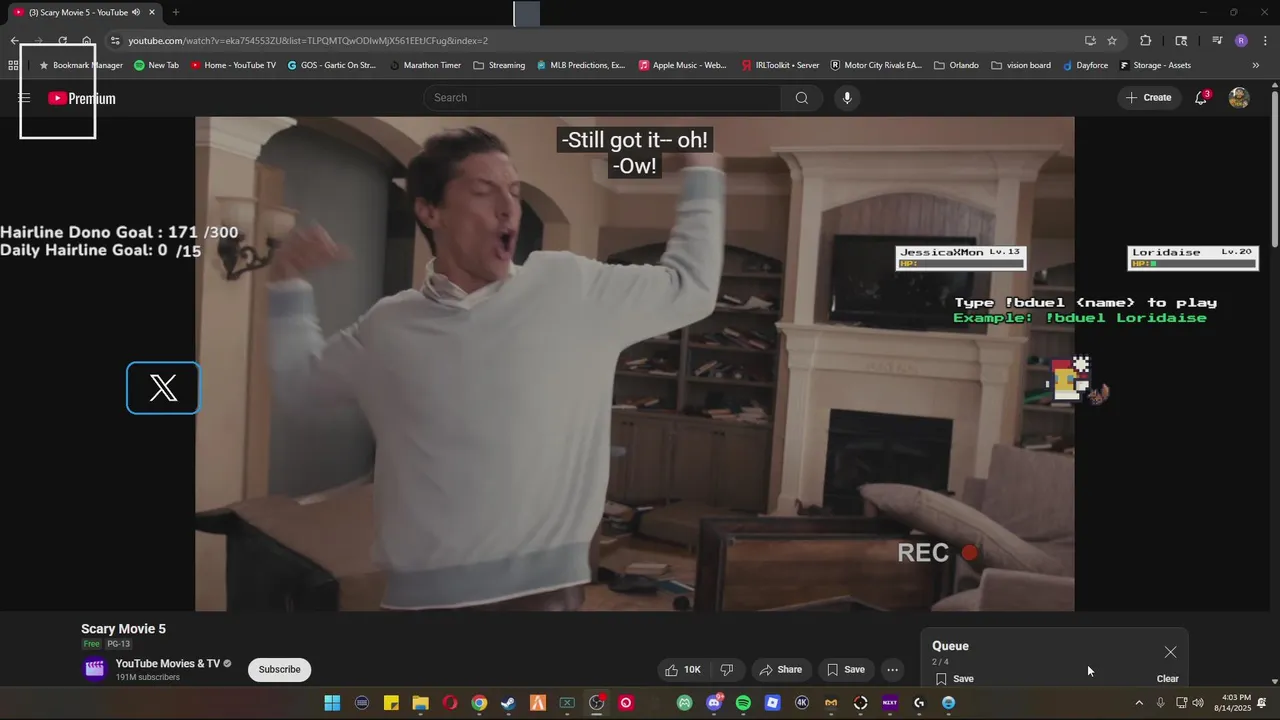
Task: Open more actions three-dot menu
Action: (x=892, y=670)
